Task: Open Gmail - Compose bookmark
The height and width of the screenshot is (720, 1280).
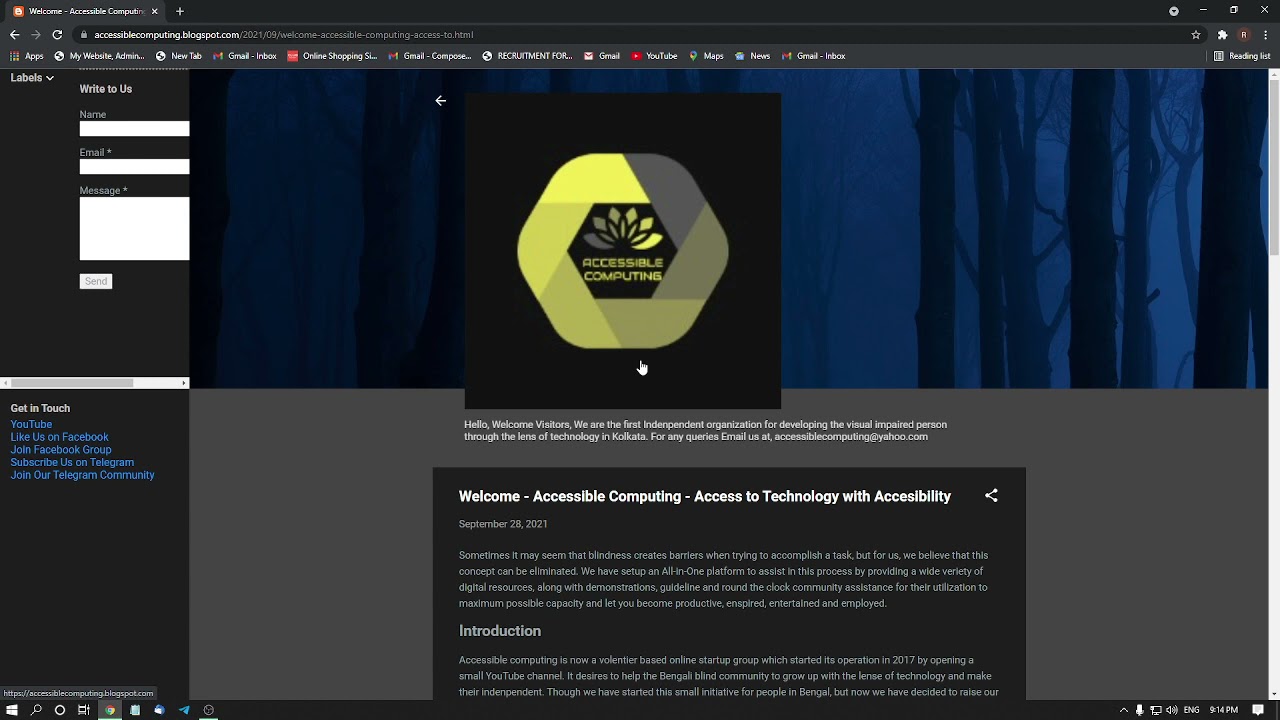Action: pyautogui.click(x=429, y=56)
